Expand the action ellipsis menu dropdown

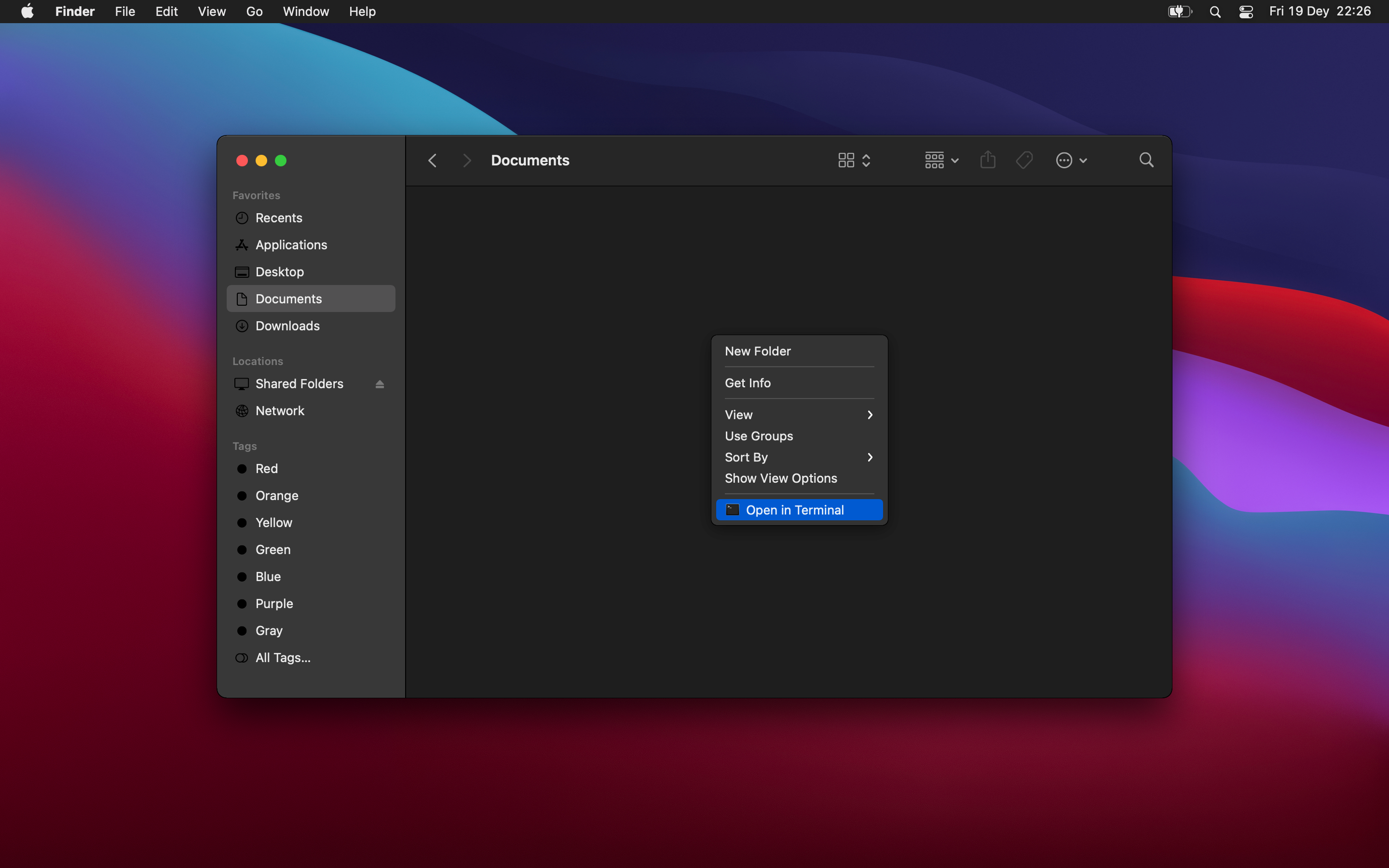point(1071,160)
